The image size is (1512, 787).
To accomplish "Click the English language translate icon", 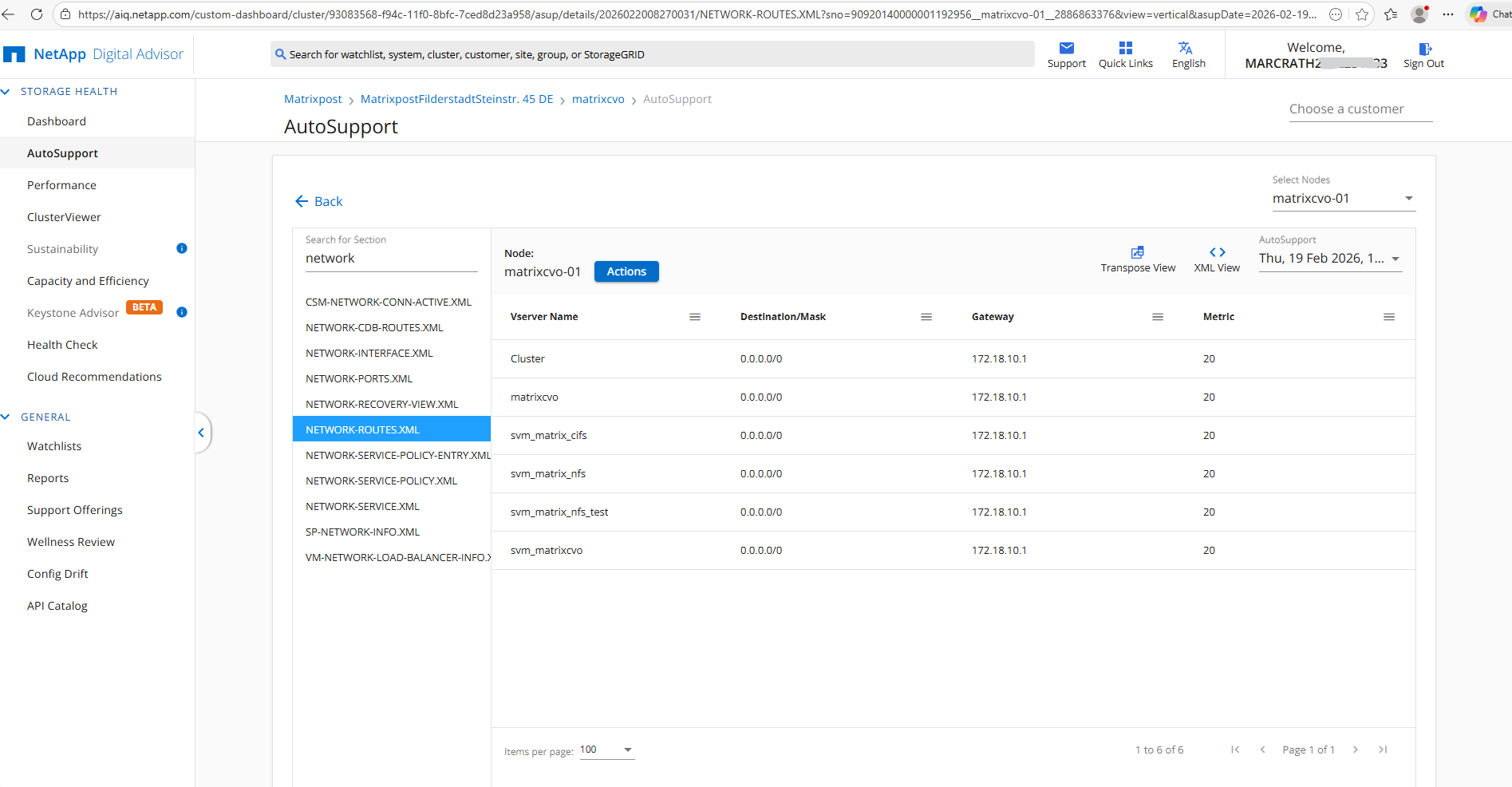I will pos(1186,49).
